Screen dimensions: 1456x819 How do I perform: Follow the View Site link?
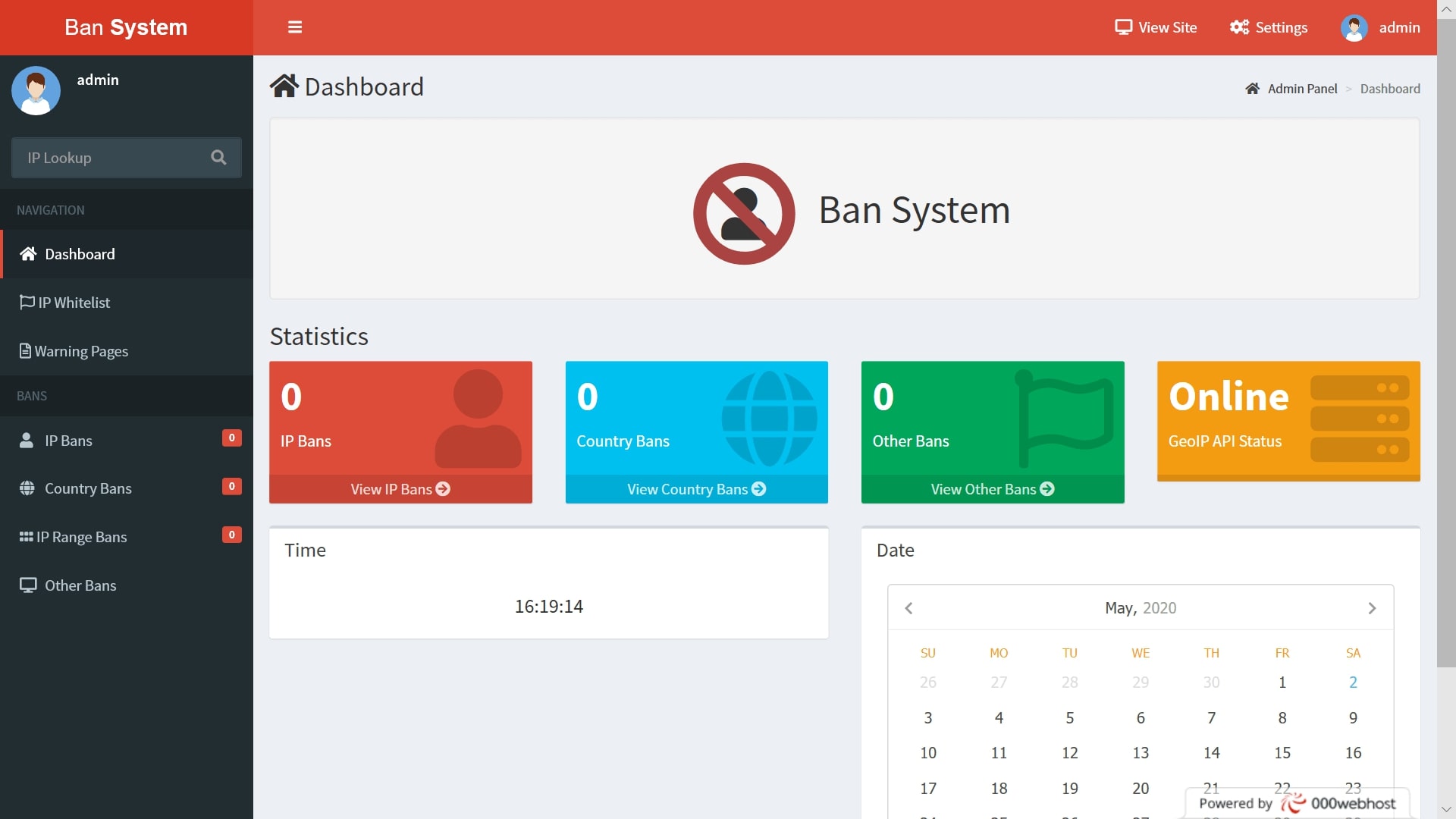pos(1156,27)
